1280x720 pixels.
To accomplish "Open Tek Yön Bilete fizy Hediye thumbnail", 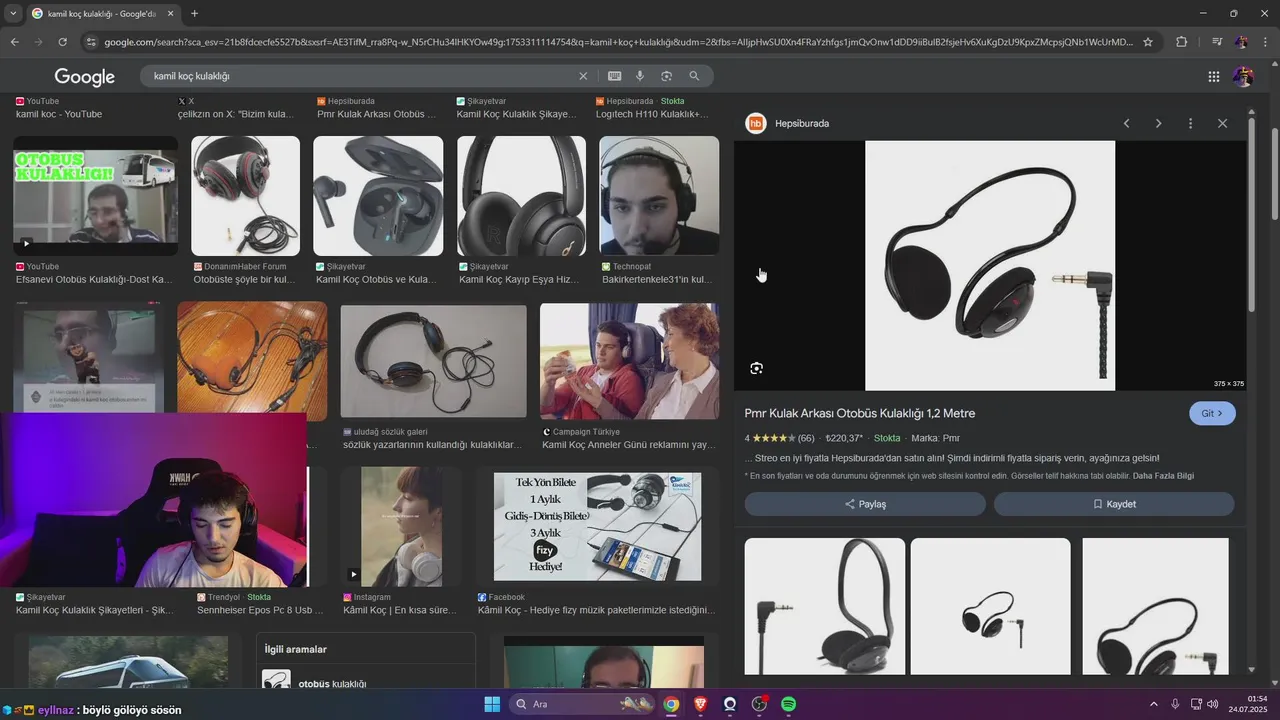I will (x=597, y=527).
